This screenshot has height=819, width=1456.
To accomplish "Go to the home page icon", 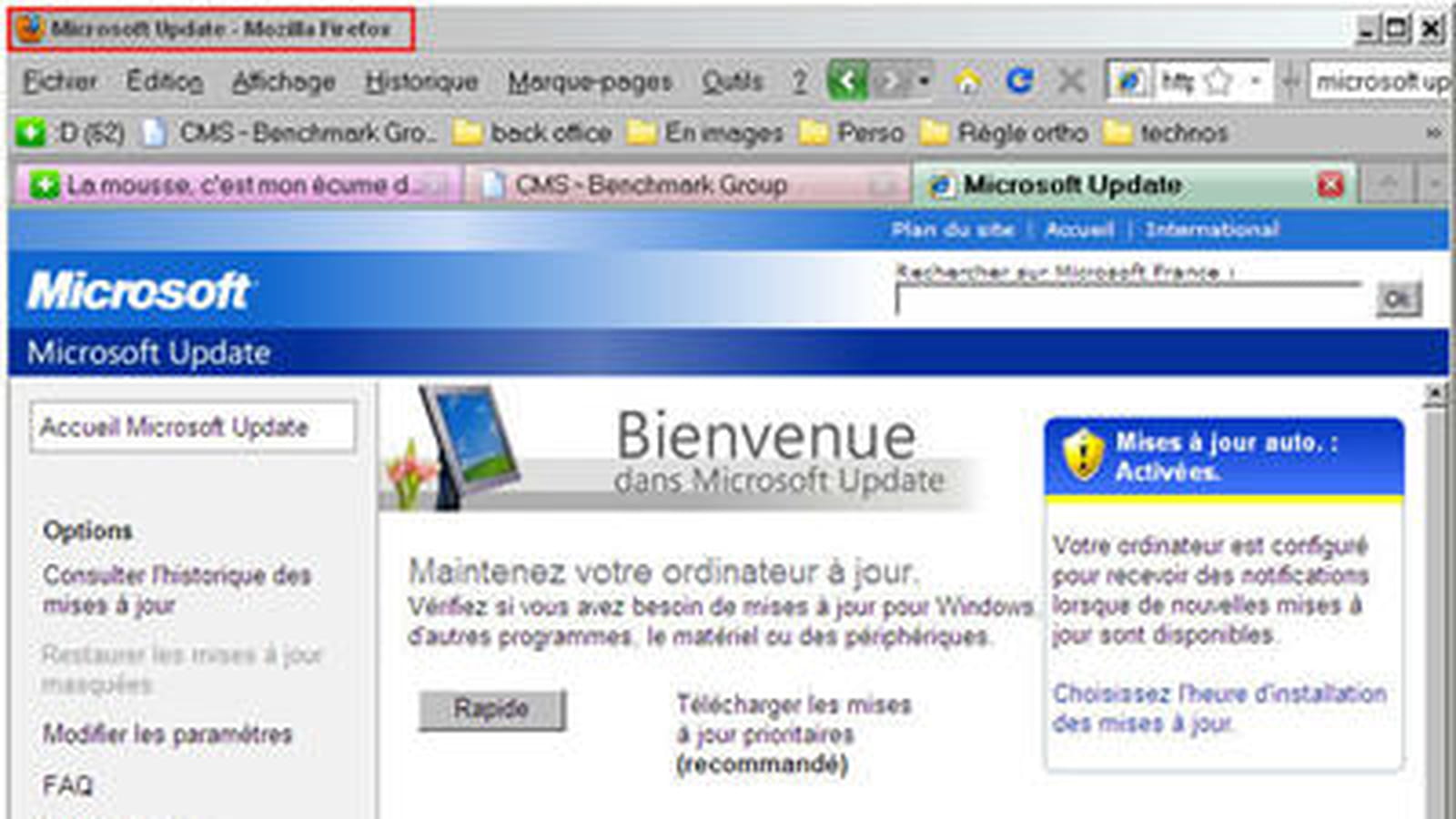I will (968, 82).
